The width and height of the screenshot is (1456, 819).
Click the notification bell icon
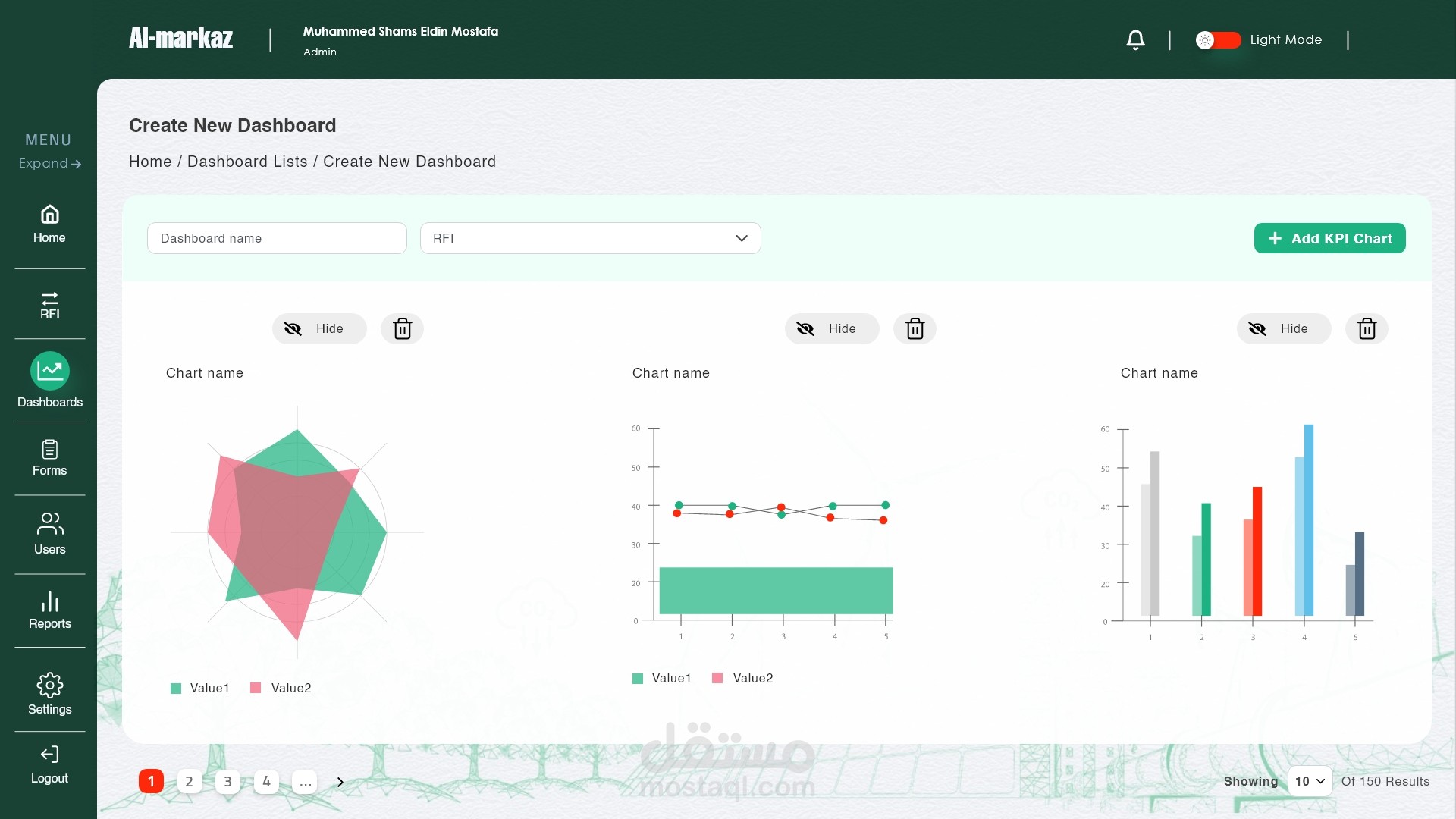[x=1135, y=40]
